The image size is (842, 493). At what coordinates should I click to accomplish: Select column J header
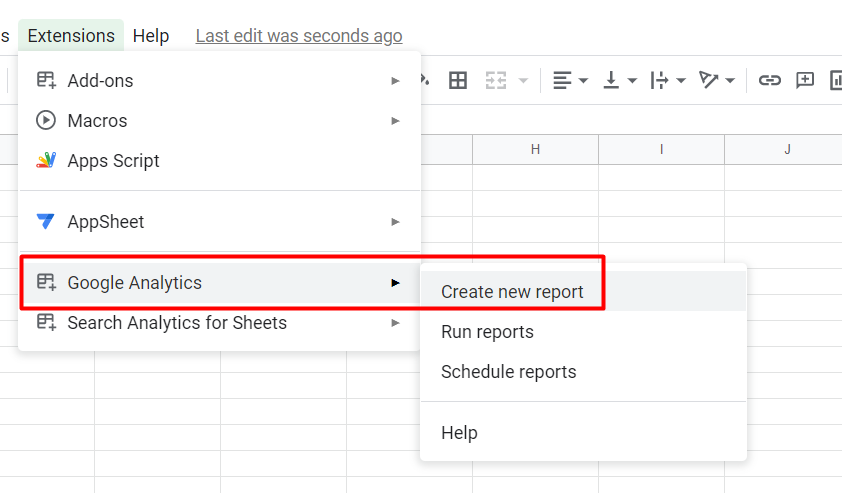[x=784, y=149]
